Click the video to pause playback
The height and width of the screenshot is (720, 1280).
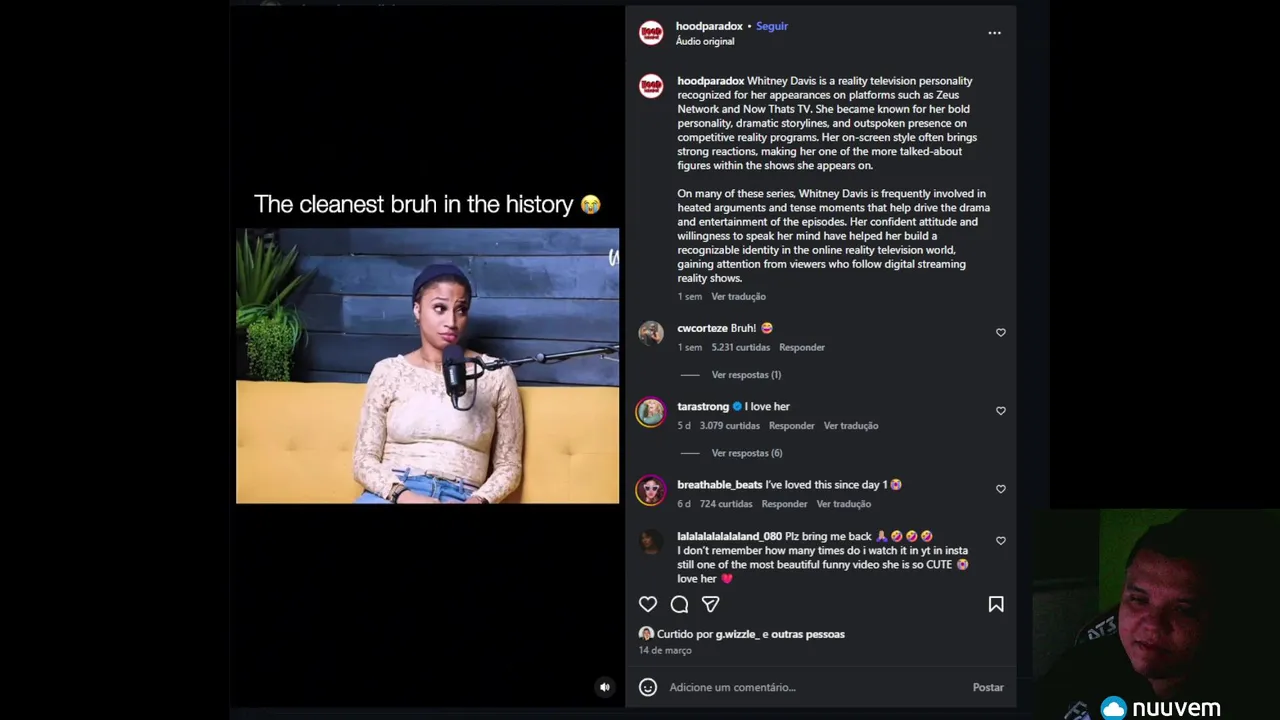(x=427, y=366)
